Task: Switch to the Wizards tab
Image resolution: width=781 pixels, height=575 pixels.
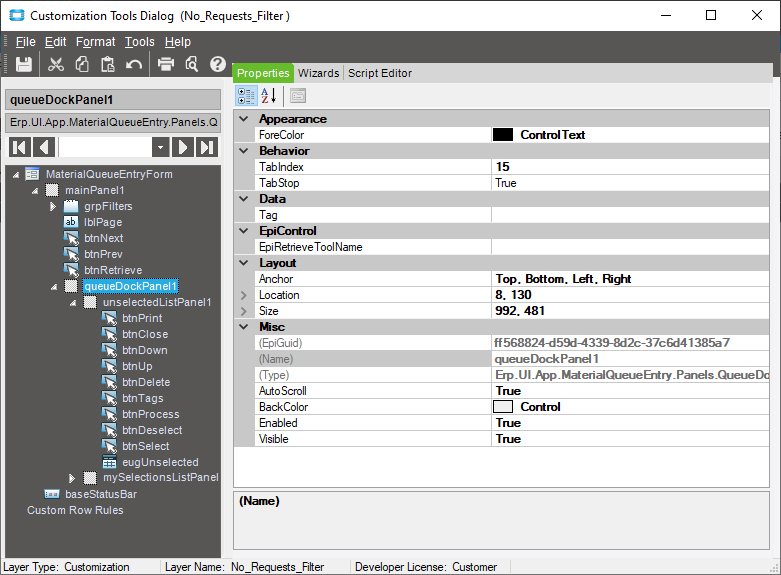Action: [x=318, y=73]
